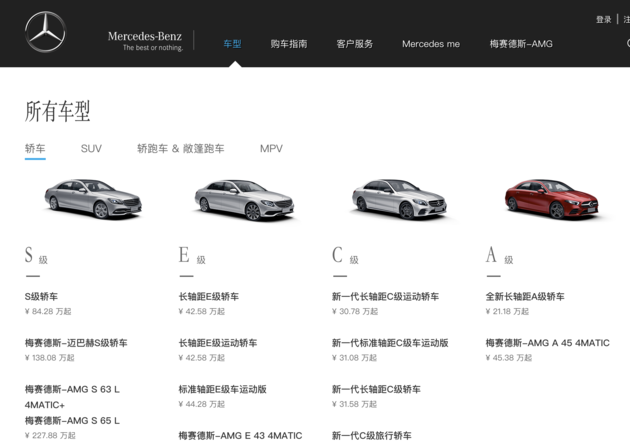Viewport: 630px width, 446px height.
Task: Open the 长轴距E级轿车 model link
Action: (209, 297)
